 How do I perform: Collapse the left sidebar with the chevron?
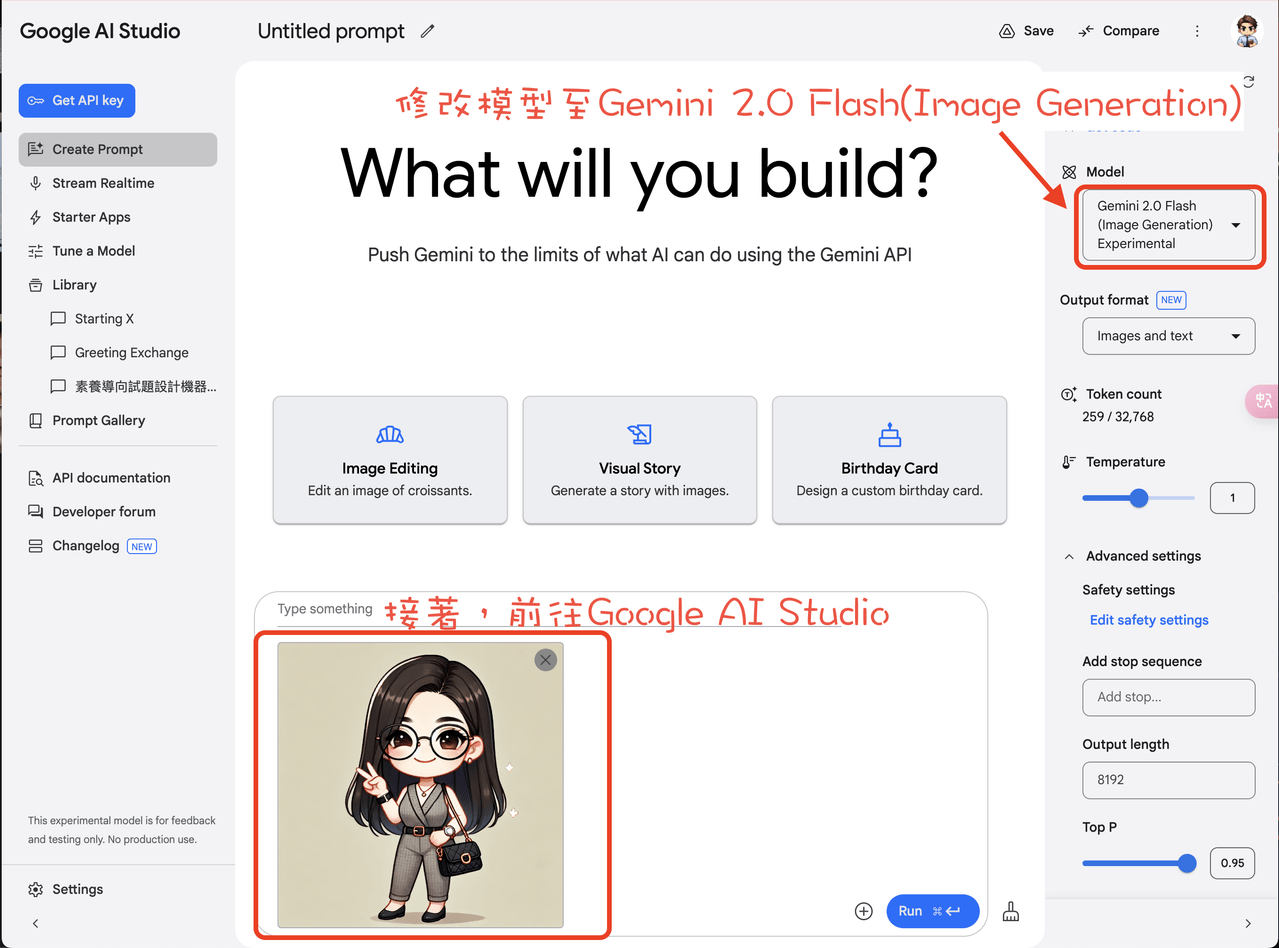point(36,924)
